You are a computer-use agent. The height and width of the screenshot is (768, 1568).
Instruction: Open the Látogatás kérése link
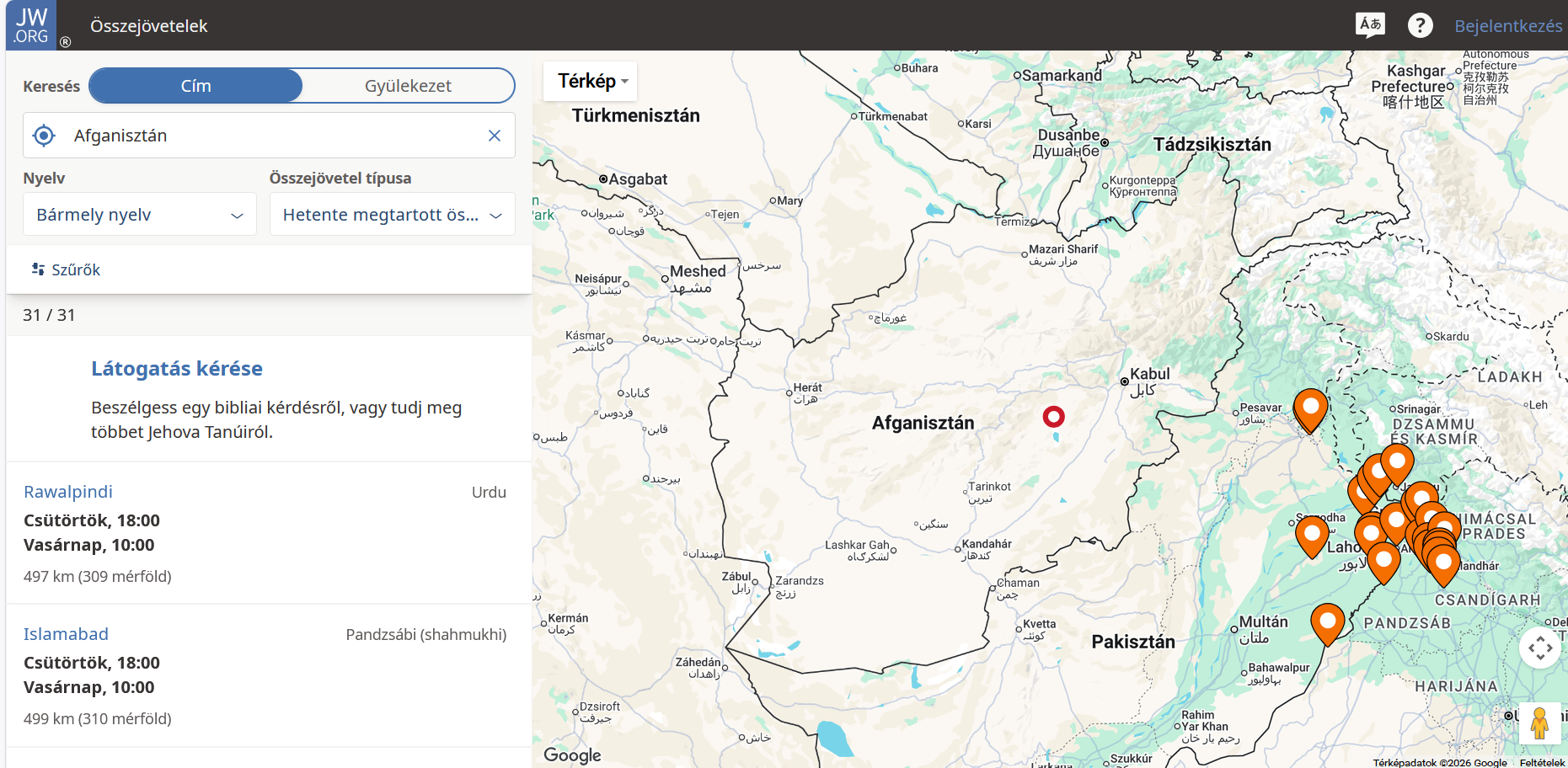177,369
